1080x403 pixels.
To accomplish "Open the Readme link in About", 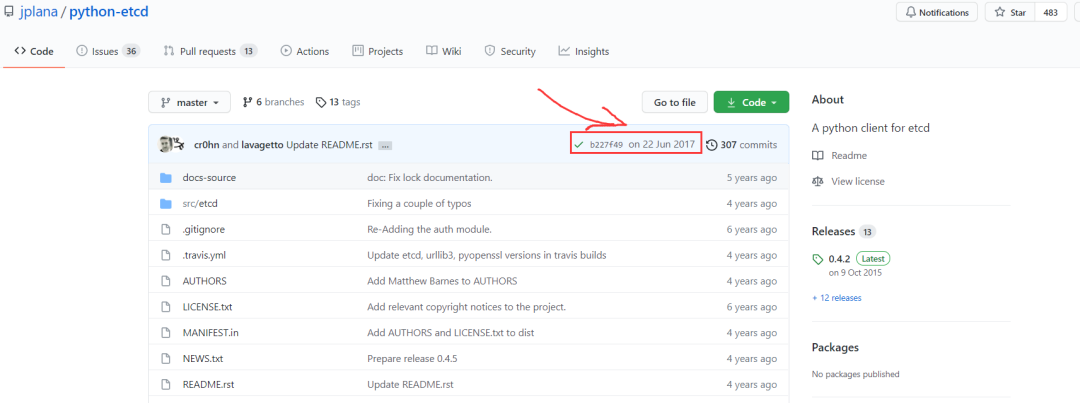I will click(840, 156).
